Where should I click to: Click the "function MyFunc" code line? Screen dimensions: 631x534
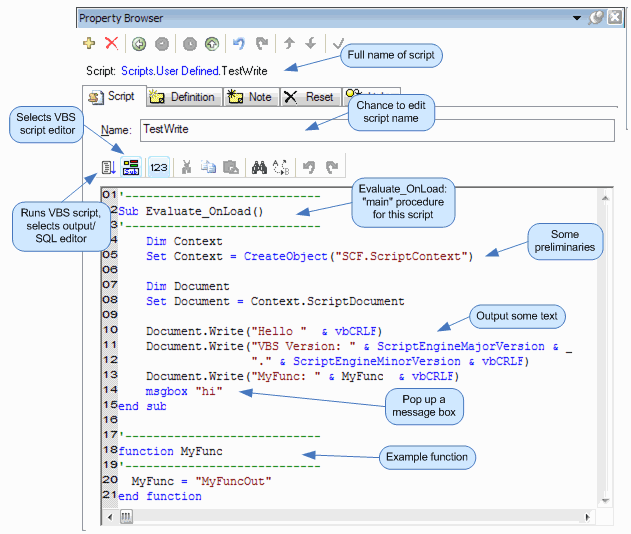coord(171,451)
